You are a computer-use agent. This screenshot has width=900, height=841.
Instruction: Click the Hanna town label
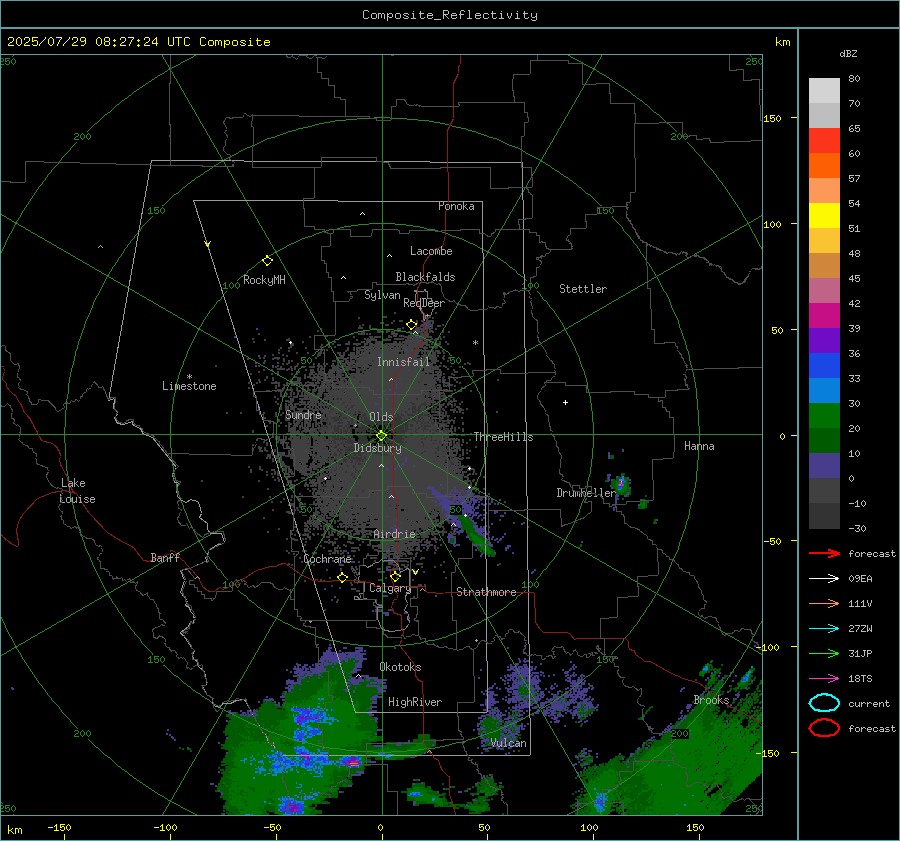coord(699,446)
